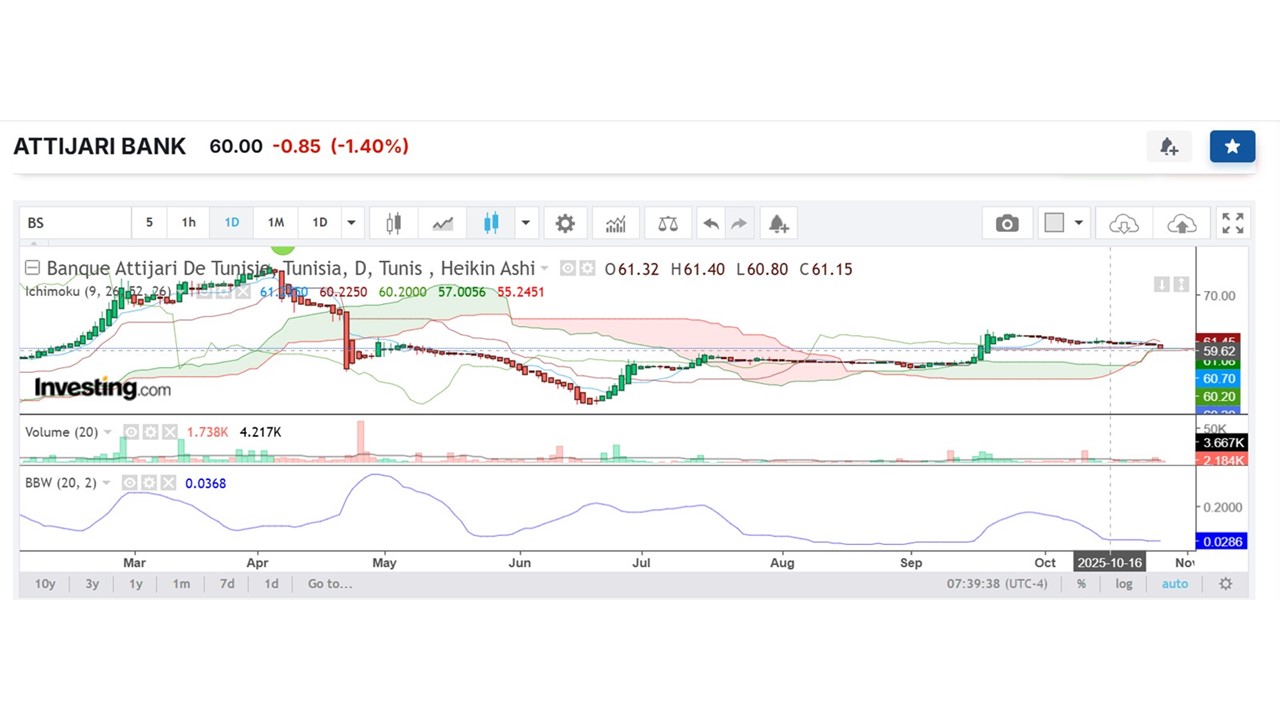1280x720 pixels.
Task: Undo the last chart change
Action: (x=711, y=223)
